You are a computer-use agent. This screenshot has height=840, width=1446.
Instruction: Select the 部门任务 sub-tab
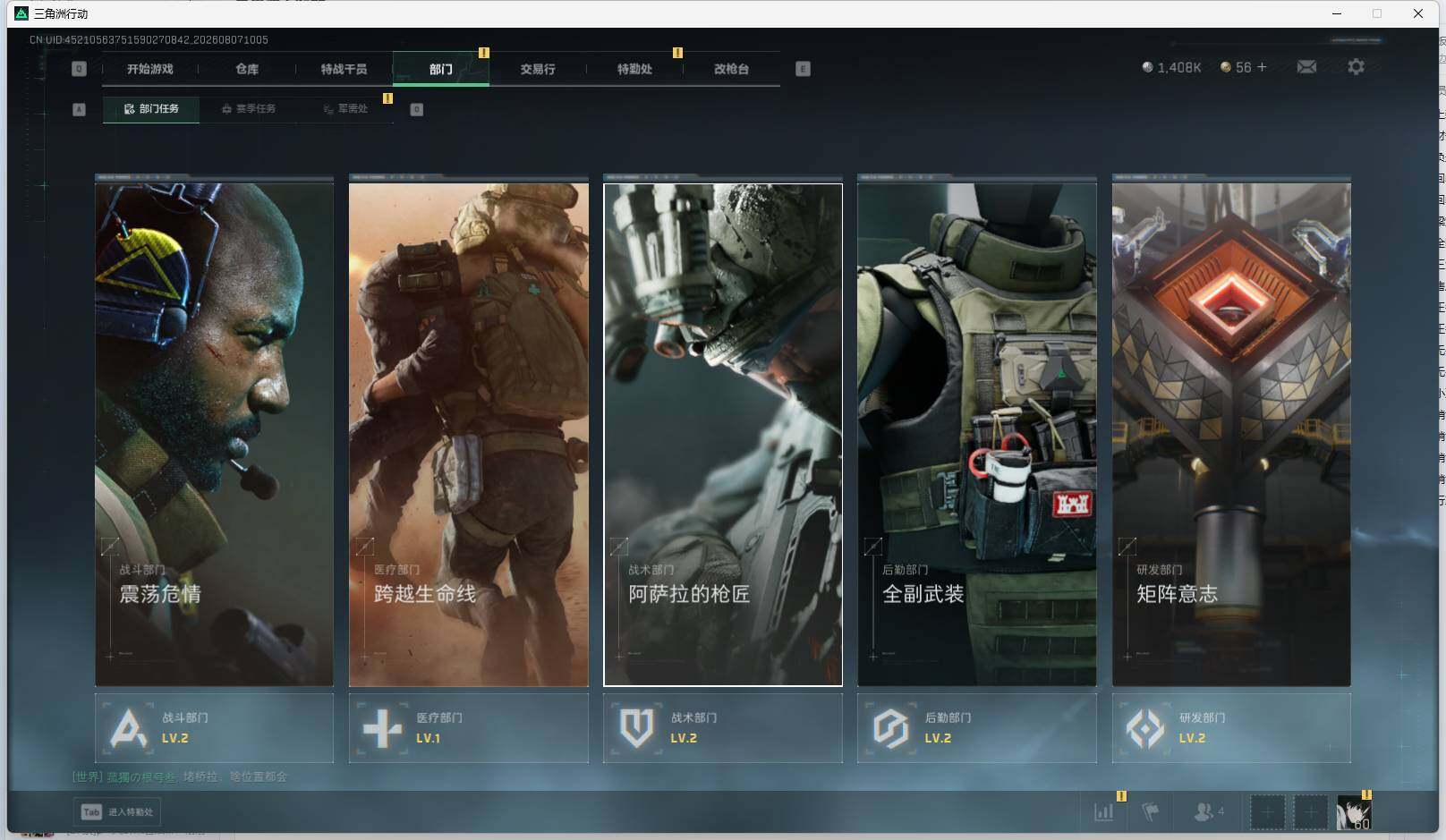[151, 108]
